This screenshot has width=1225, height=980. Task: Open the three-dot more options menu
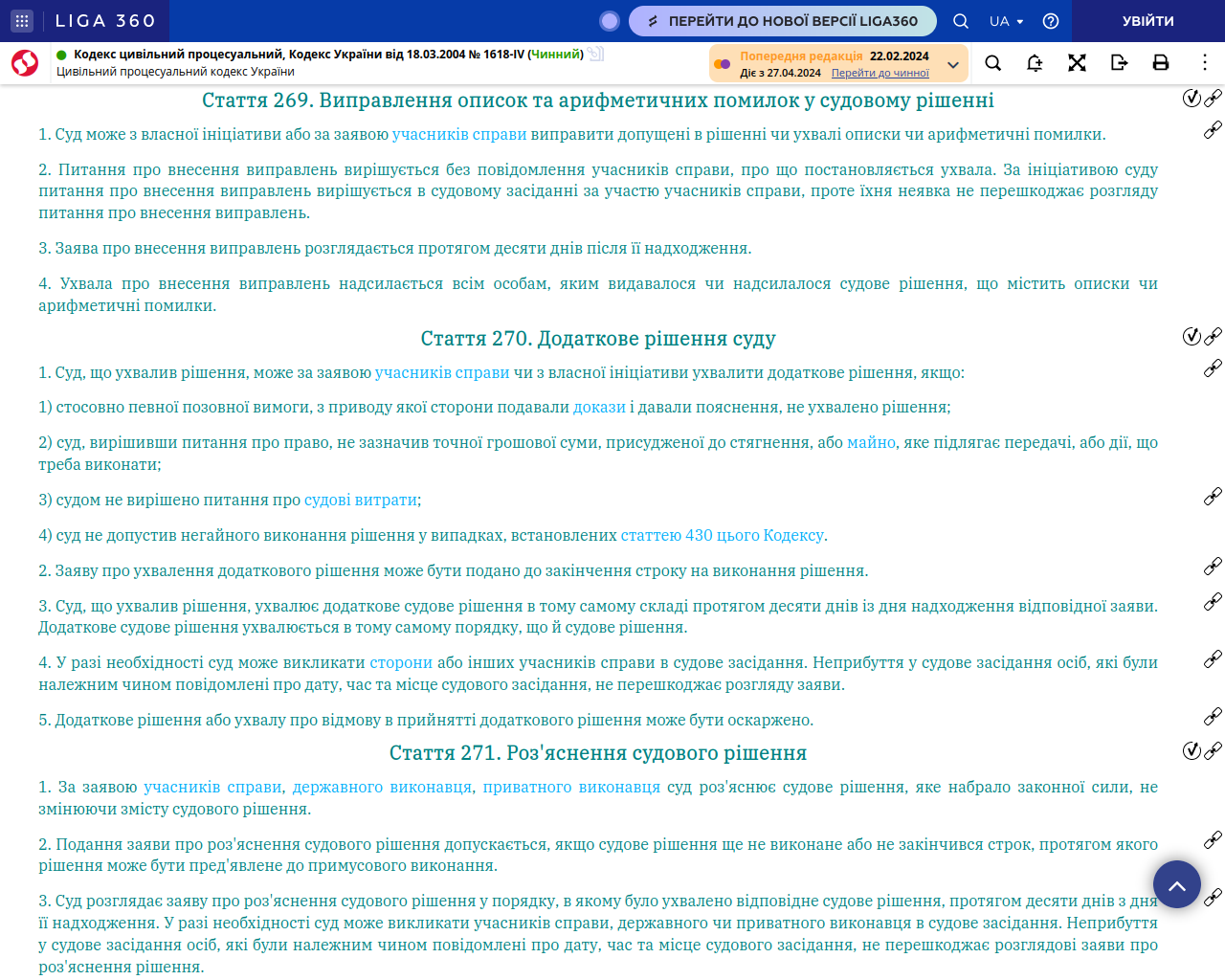pos(1204,63)
